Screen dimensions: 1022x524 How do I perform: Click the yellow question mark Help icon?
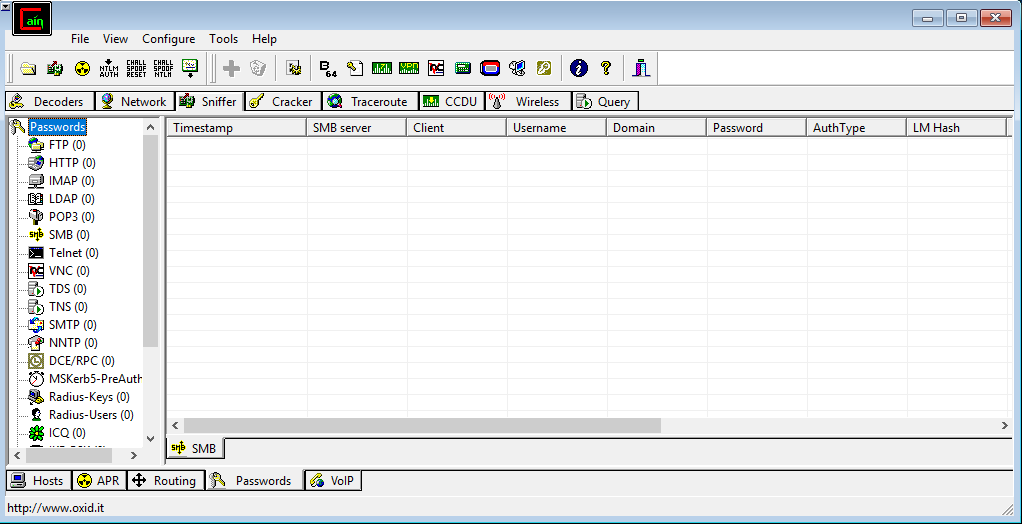click(x=605, y=68)
